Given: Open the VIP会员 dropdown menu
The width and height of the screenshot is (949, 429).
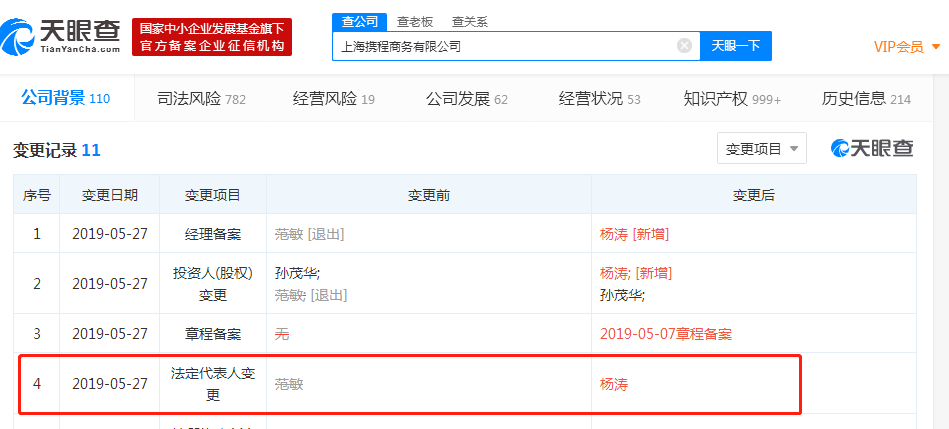Looking at the screenshot, I should [907, 47].
